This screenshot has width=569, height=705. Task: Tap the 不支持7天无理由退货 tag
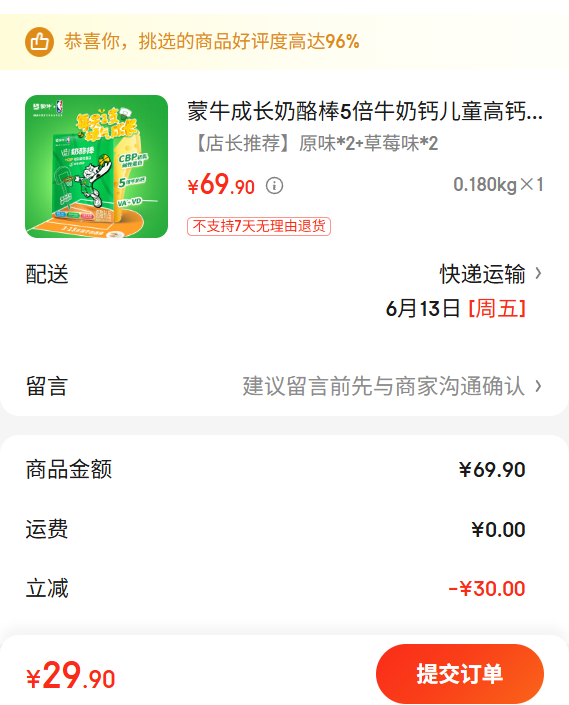259,226
